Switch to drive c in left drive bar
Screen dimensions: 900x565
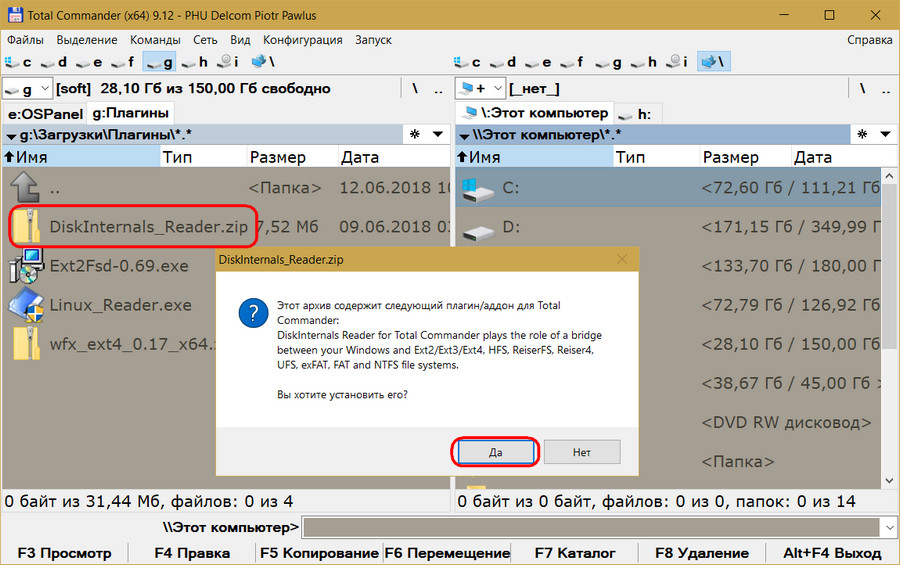(19, 62)
